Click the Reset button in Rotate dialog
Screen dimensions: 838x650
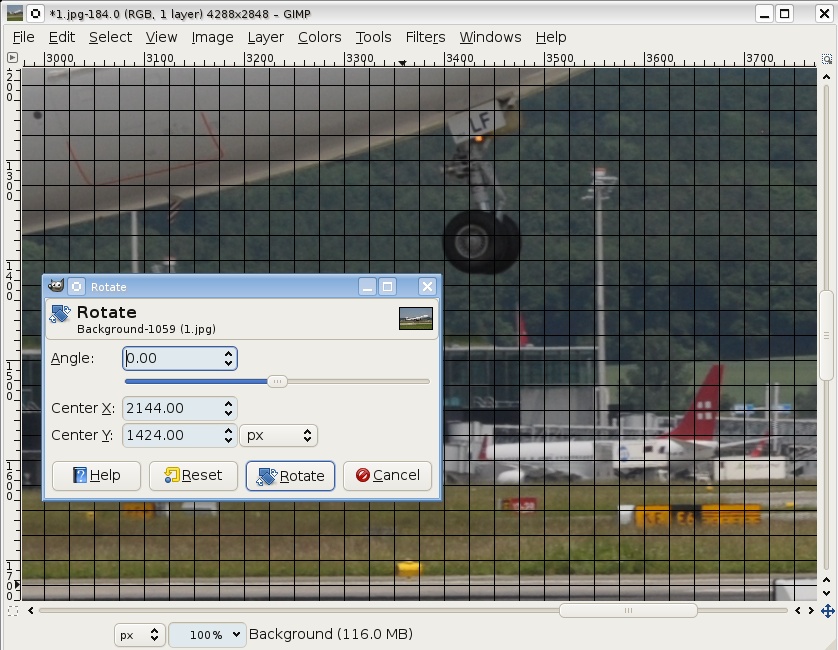tap(193, 476)
